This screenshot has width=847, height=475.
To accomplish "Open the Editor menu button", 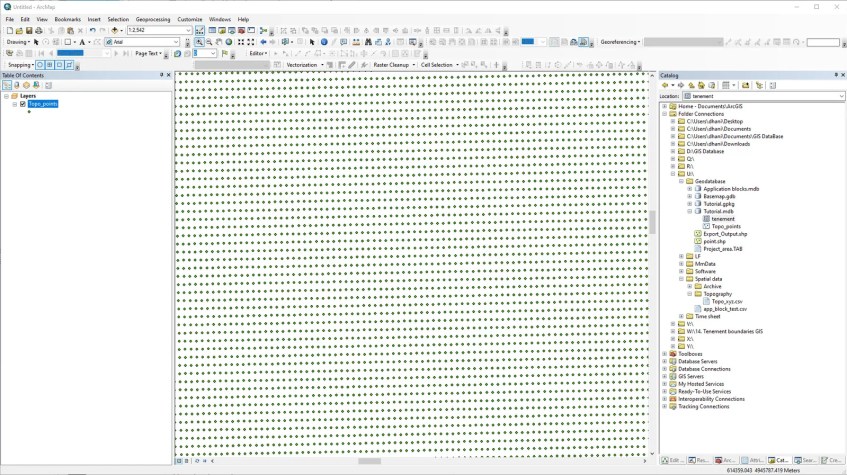I will point(258,53).
